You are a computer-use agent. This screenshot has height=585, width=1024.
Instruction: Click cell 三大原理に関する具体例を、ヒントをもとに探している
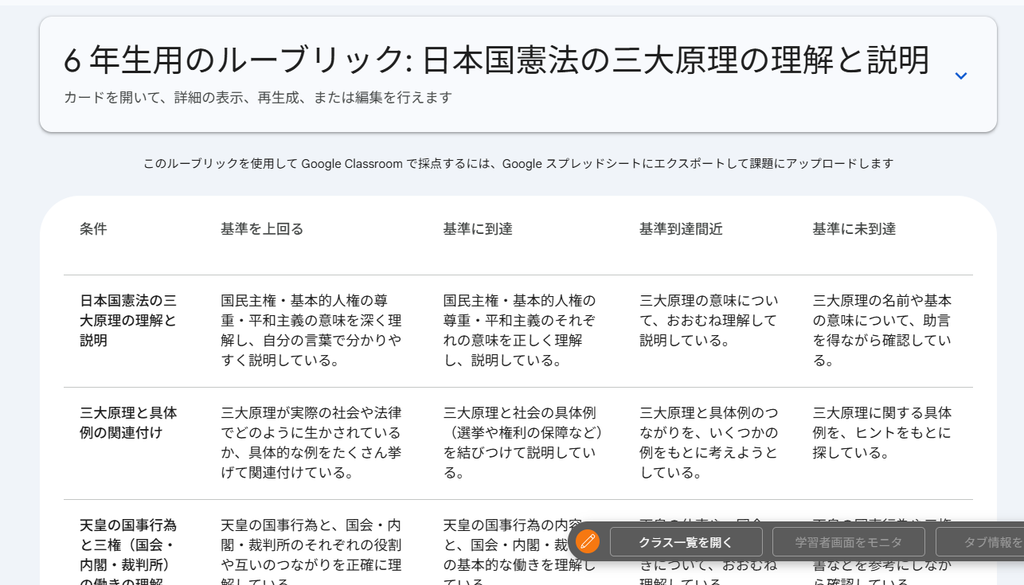pyautogui.click(x=882, y=433)
